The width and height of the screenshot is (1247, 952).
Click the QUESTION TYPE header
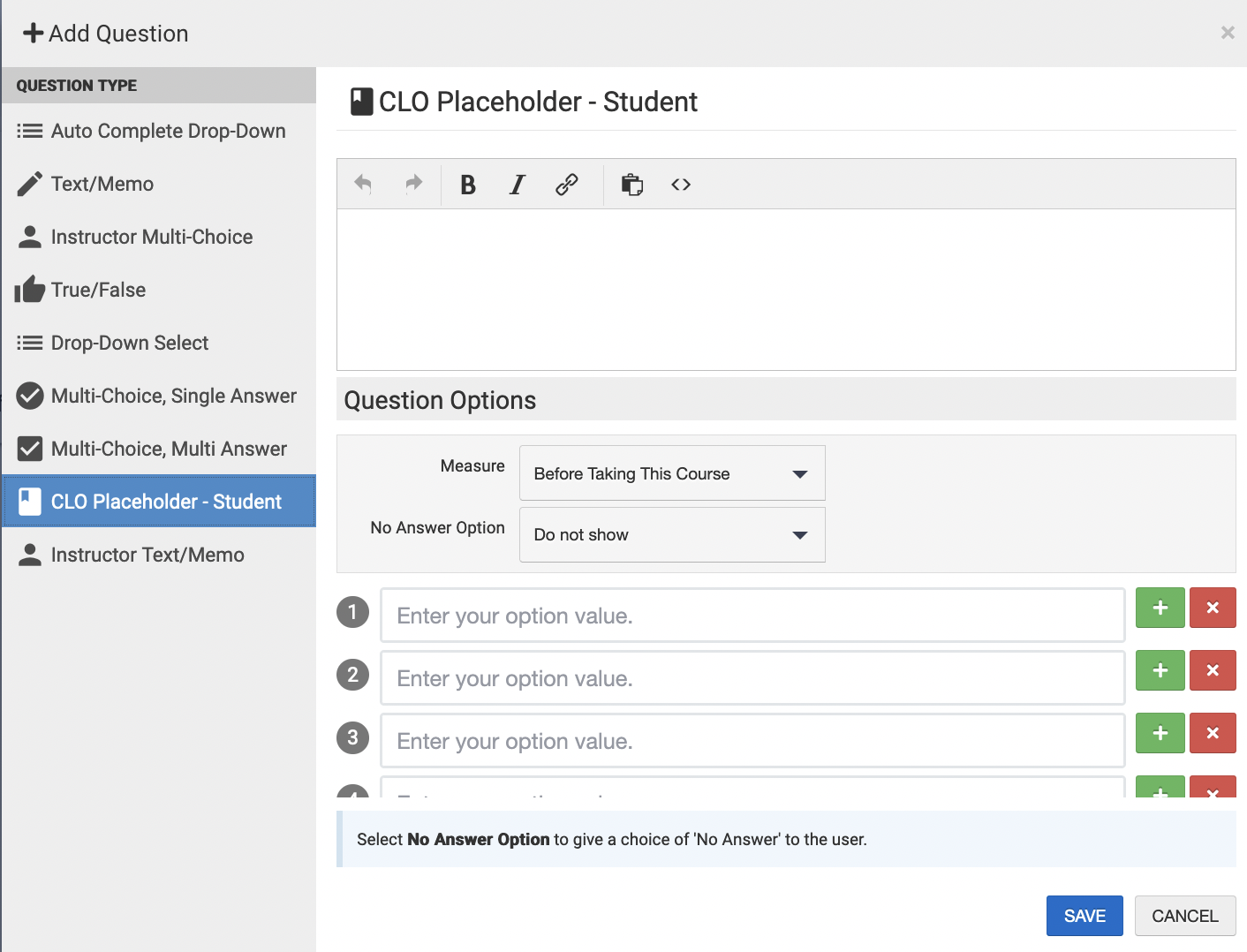pos(77,86)
